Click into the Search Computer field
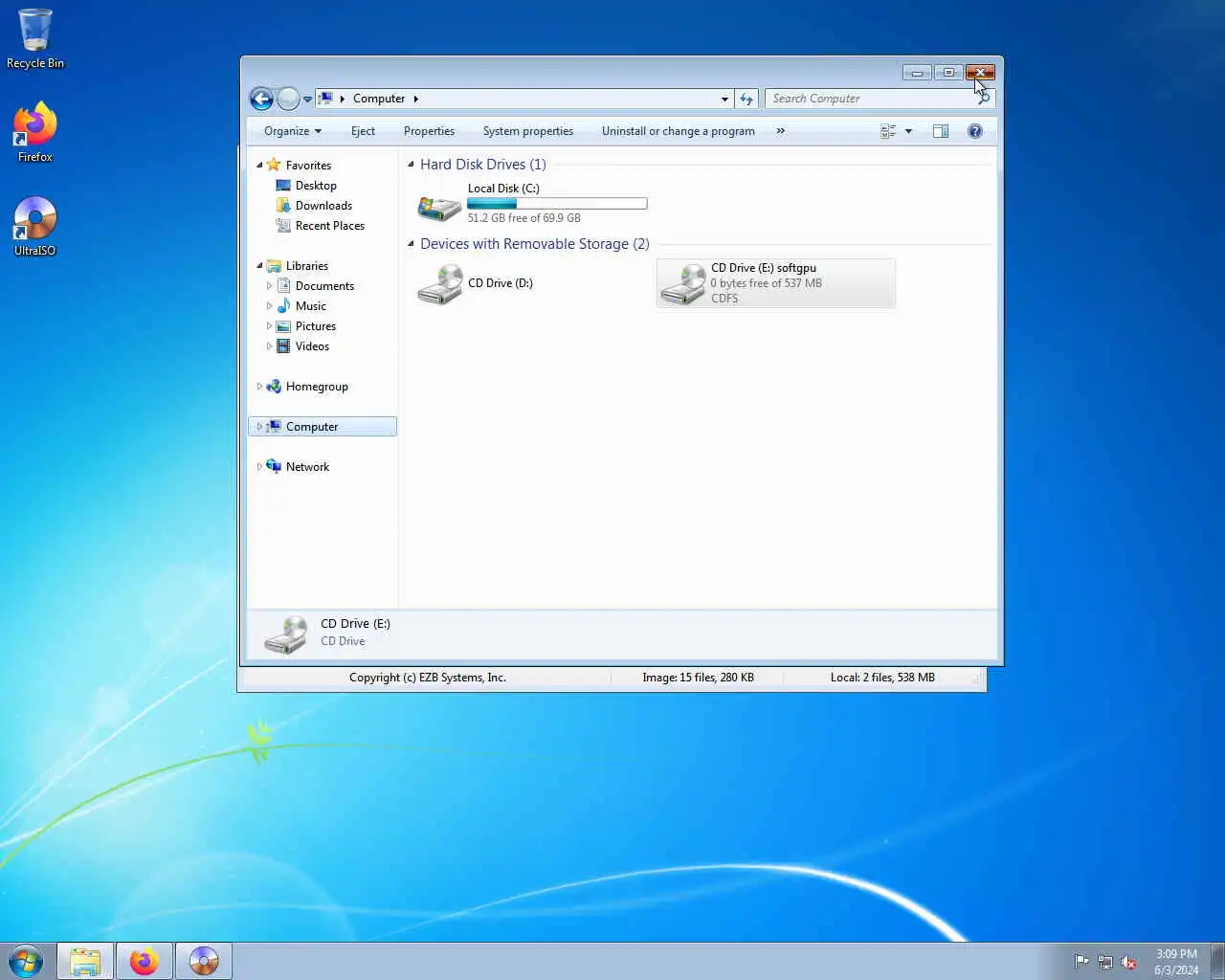Image resolution: width=1225 pixels, height=980 pixels. coord(869,99)
